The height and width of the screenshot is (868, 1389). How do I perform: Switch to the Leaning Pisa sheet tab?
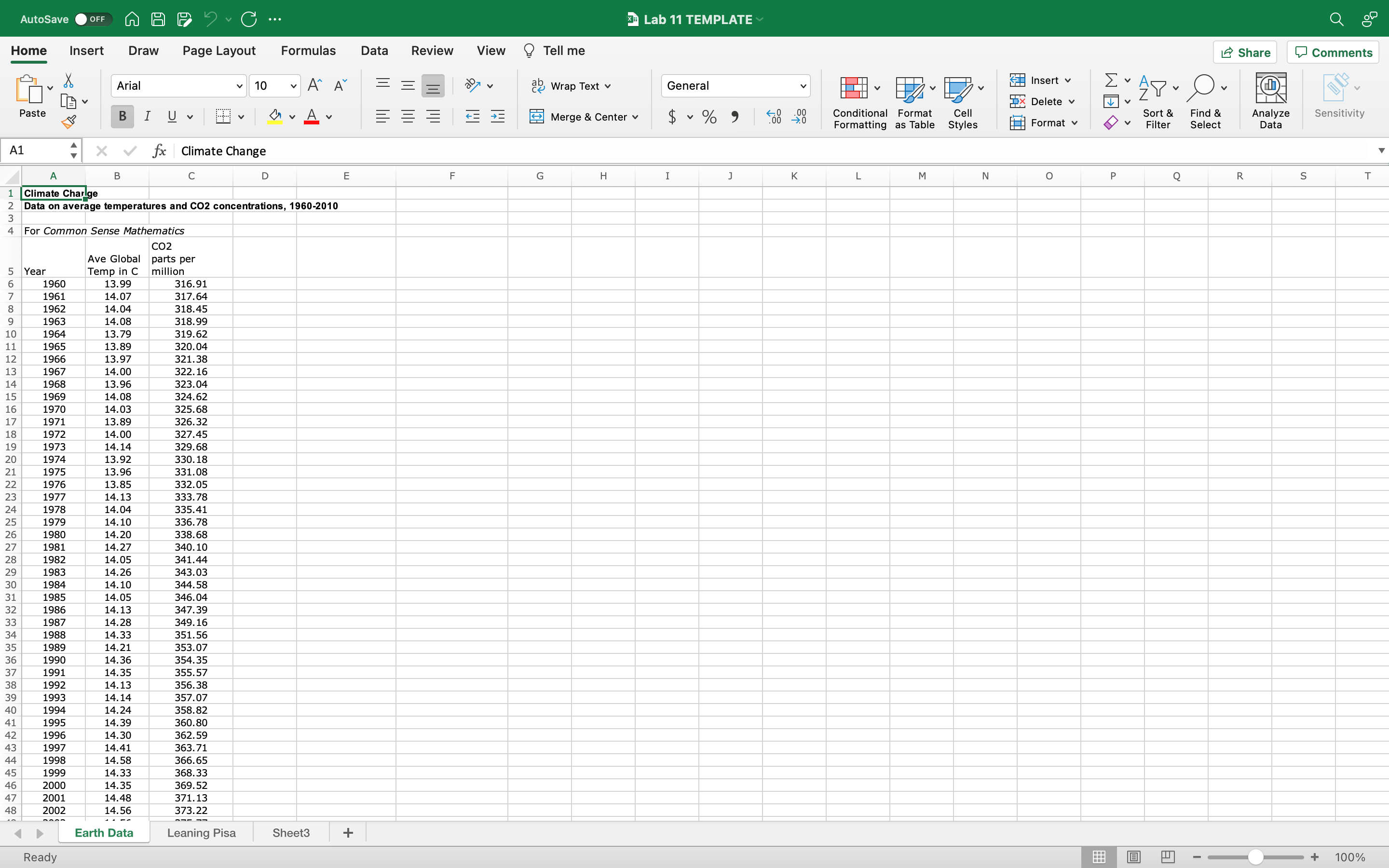tap(201, 832)
